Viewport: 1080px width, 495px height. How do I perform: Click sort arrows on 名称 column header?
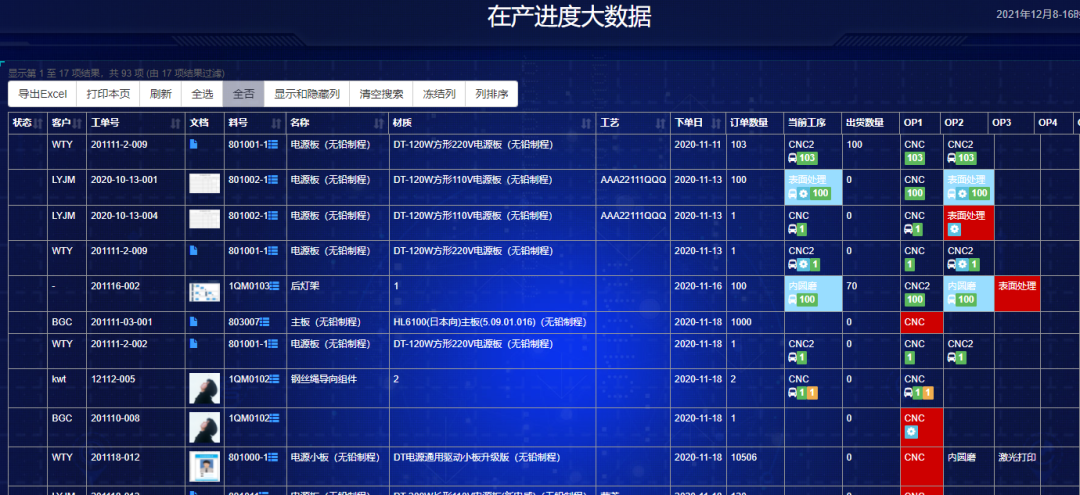pos(379,123)
